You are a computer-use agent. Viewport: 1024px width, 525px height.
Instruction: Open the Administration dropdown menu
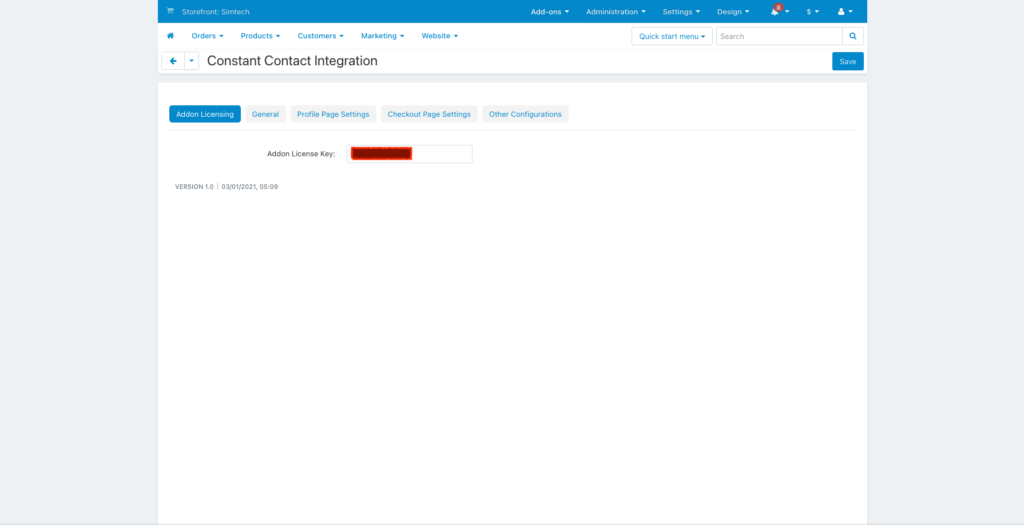click(x=615, y=12)
